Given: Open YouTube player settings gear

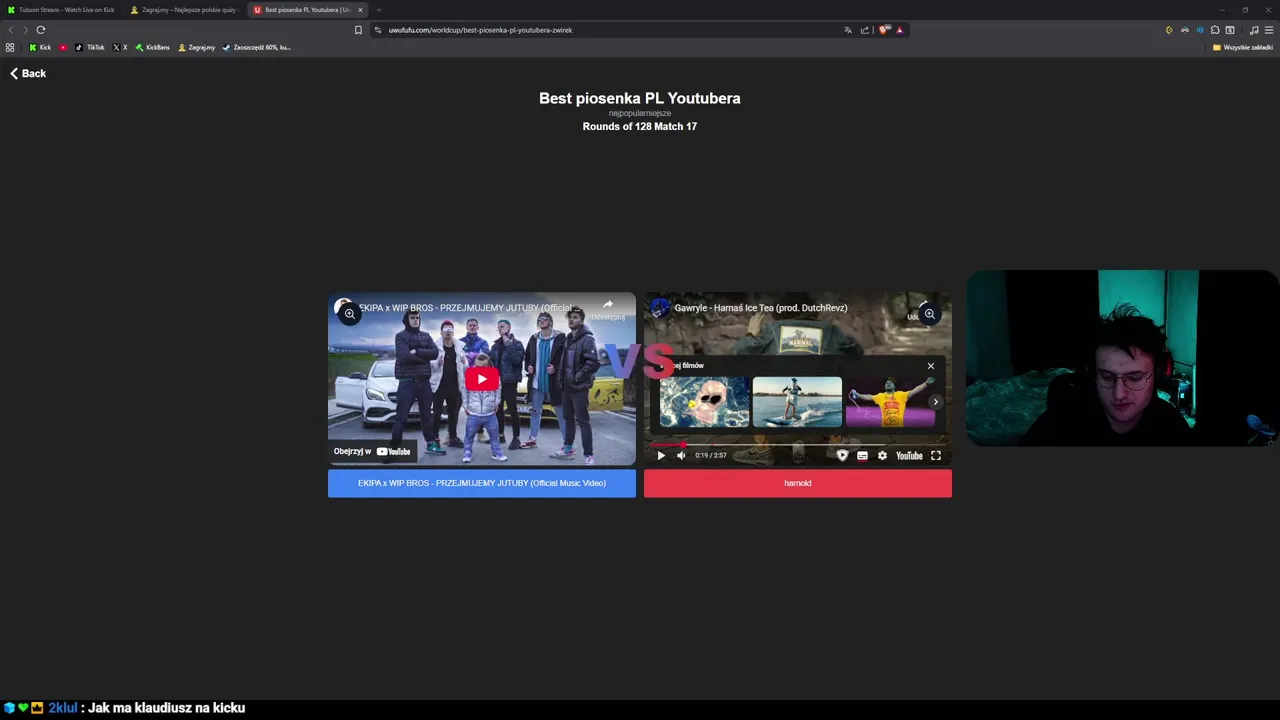Looking at the screenshot, I should 882,456.
